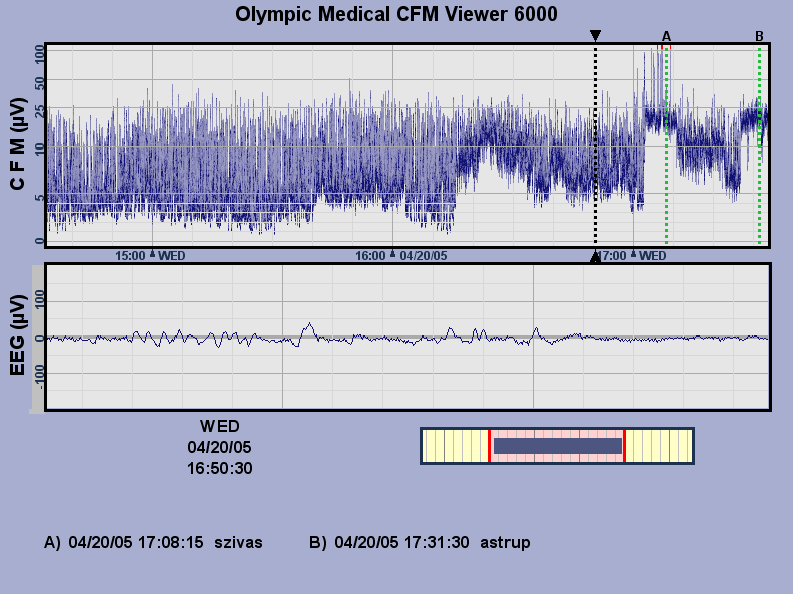Click the right red boundary of the overview bar
Screen dimensions: 793x594
click(625, 446)
